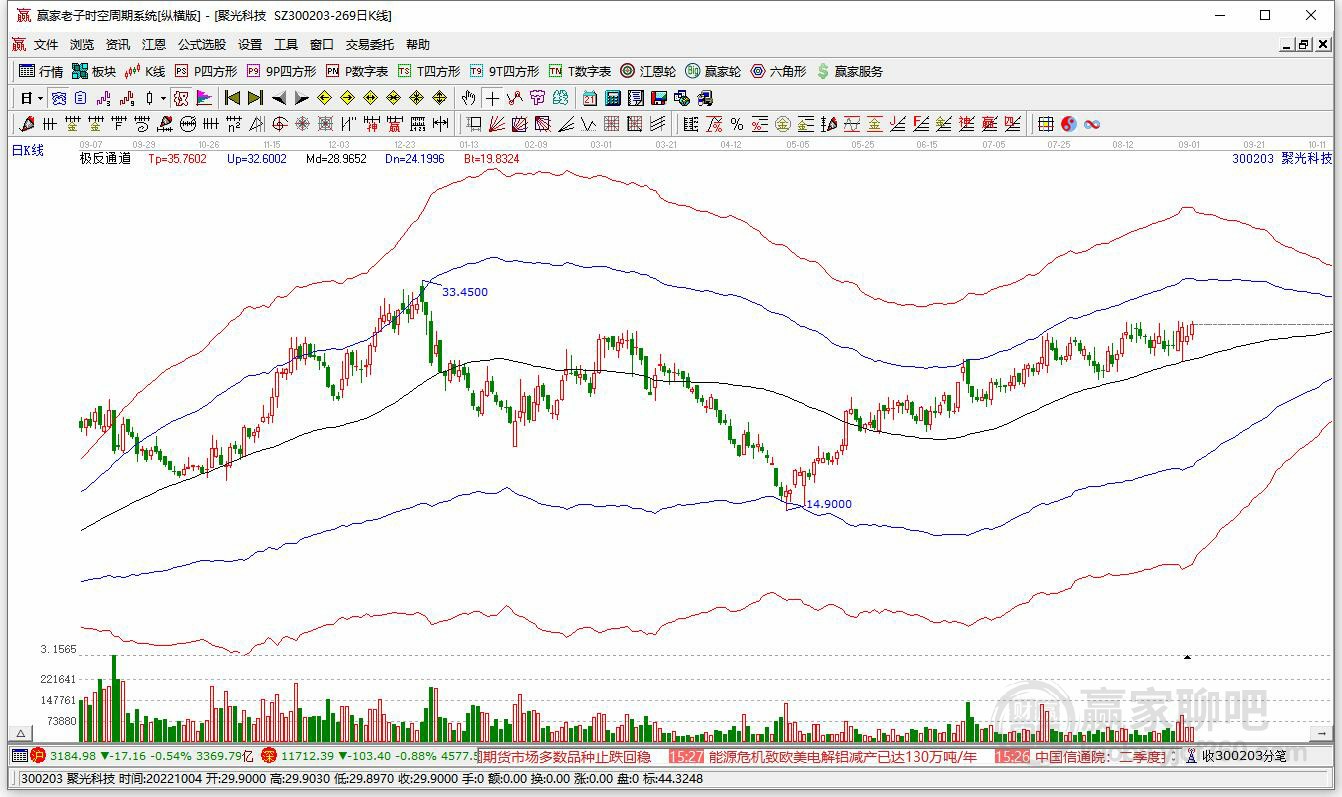This screenshot has width=1342, height=797.
Task: Click the black right-arrow step icon
Action: [x=302, y=98]
